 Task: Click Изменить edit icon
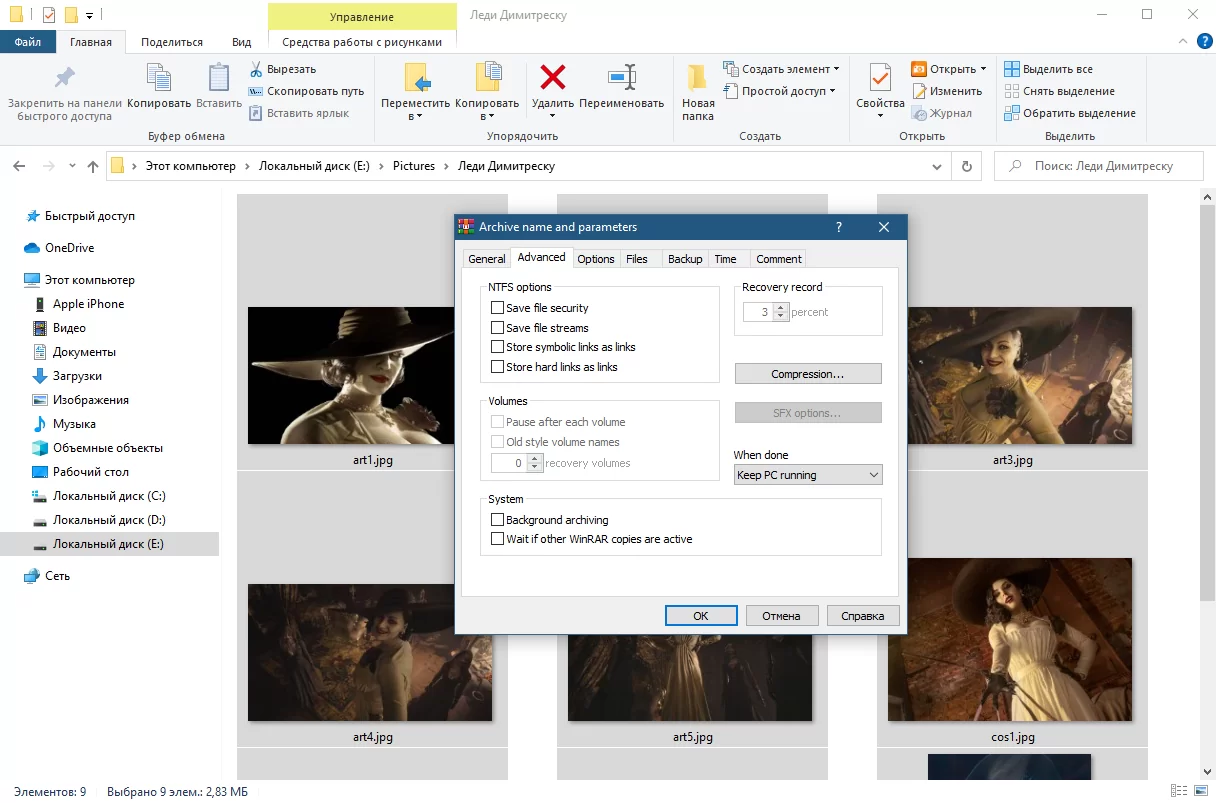919,91
